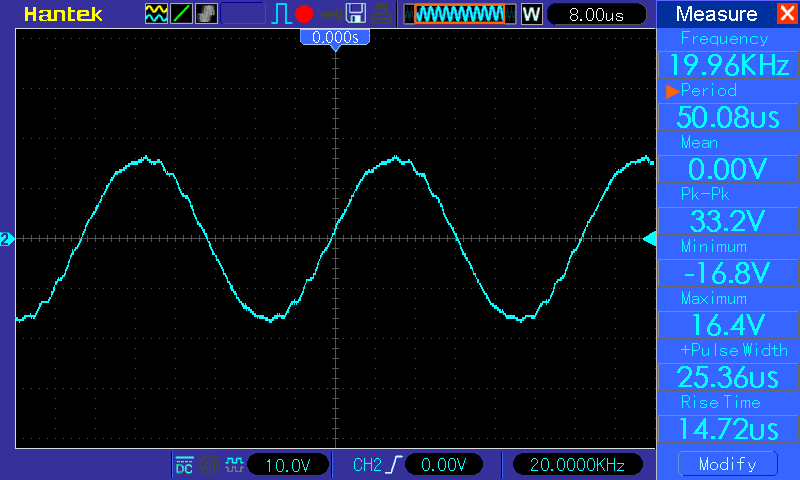The height and width of the screenshot is (480, 800).
Task: Click the 20 bandwidth limit icon
Action: coord(209,465)
